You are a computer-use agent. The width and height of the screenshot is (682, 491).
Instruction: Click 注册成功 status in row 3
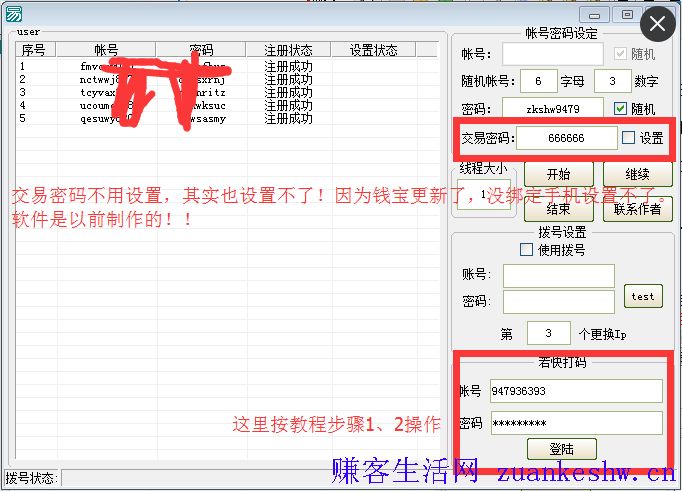(288, 92)
